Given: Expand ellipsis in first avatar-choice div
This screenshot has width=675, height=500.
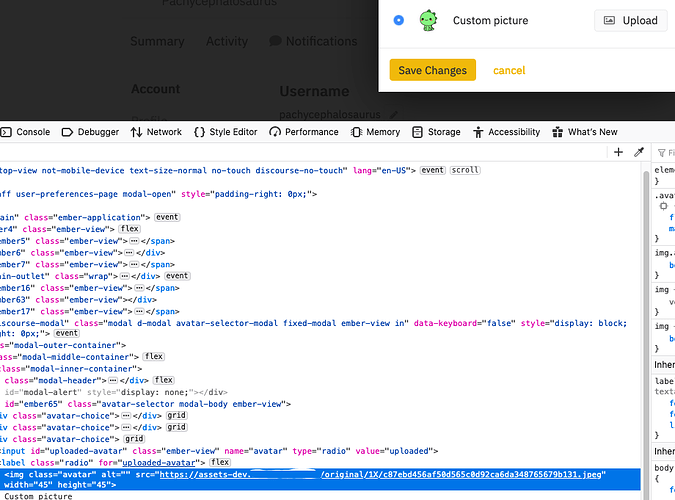Looking at the screenshot, I should [126, 416].
